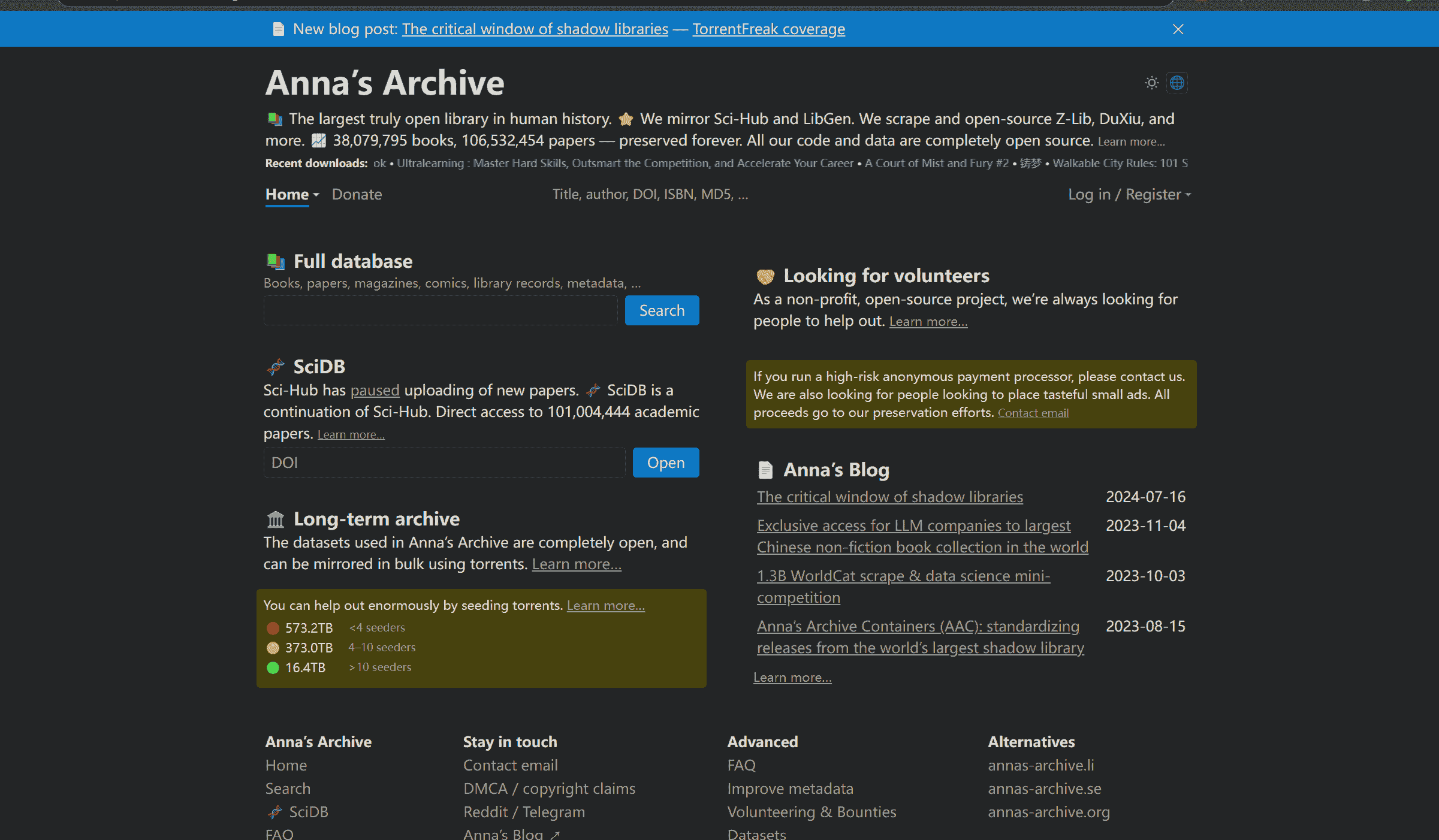Focus the Title, author, DOI header search field
Image resolution: width=1439 pixels, height=840 pixels.
[x=650, y=194]
